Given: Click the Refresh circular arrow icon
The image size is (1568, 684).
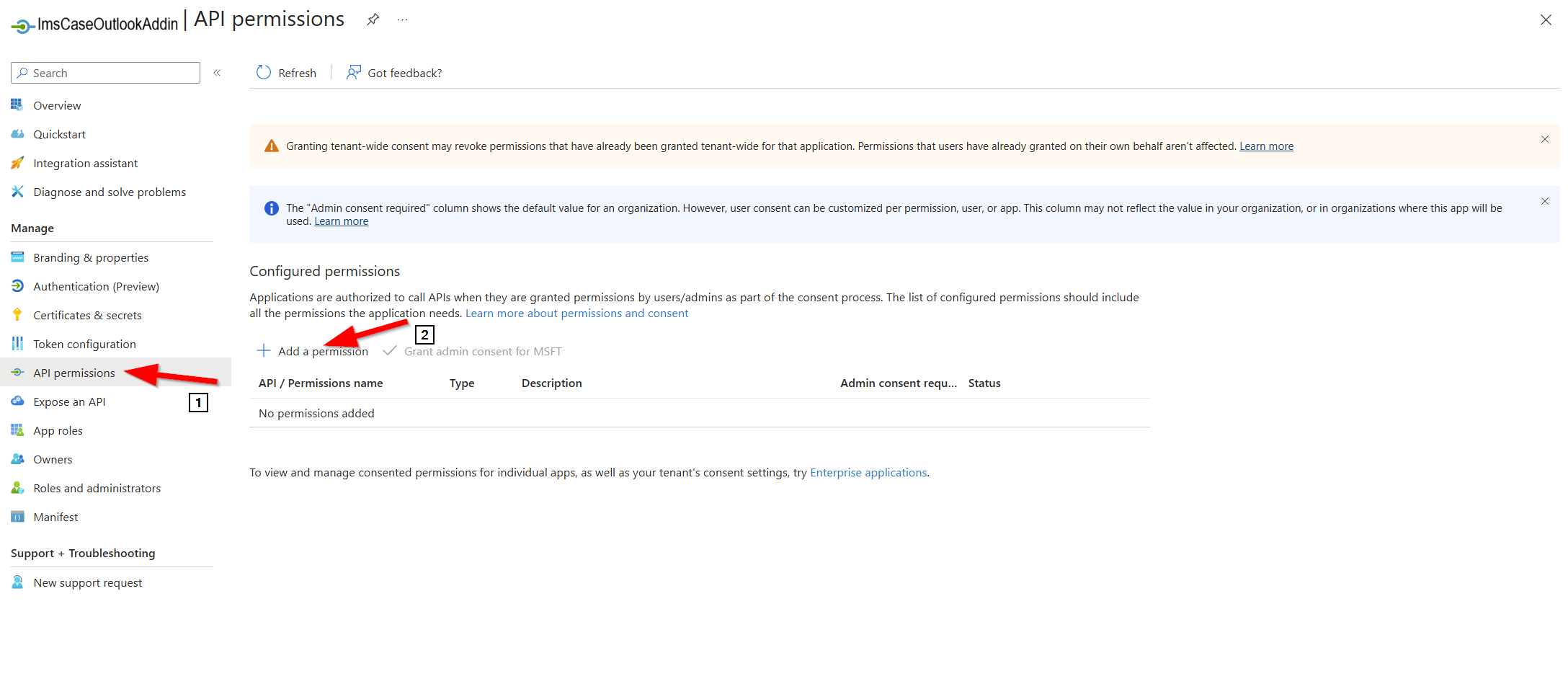Looking at the screenshot, I should [264, 73].
